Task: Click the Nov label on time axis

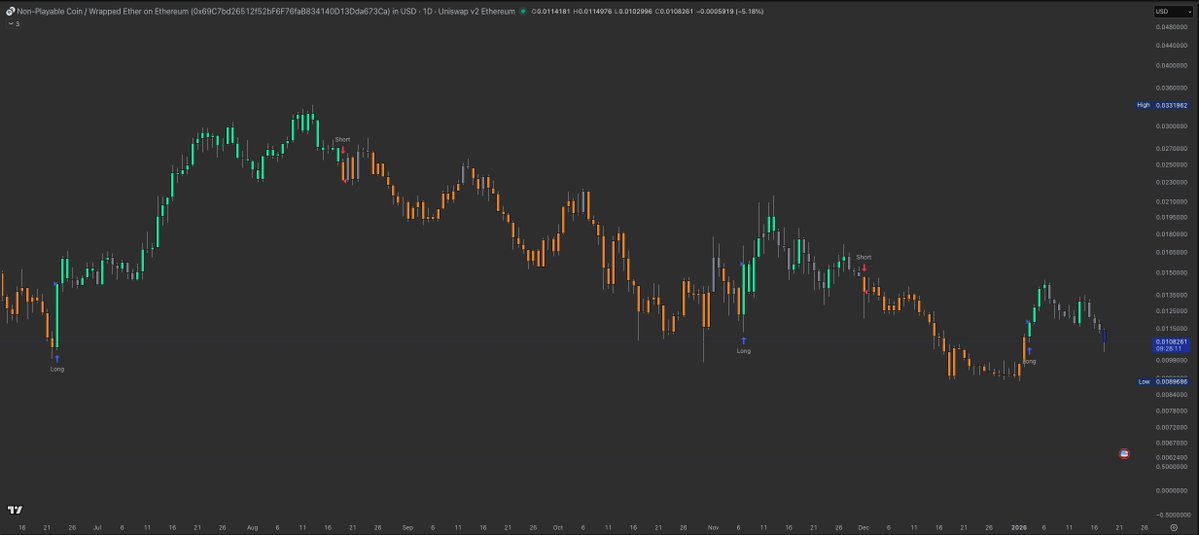Action: 713,527
